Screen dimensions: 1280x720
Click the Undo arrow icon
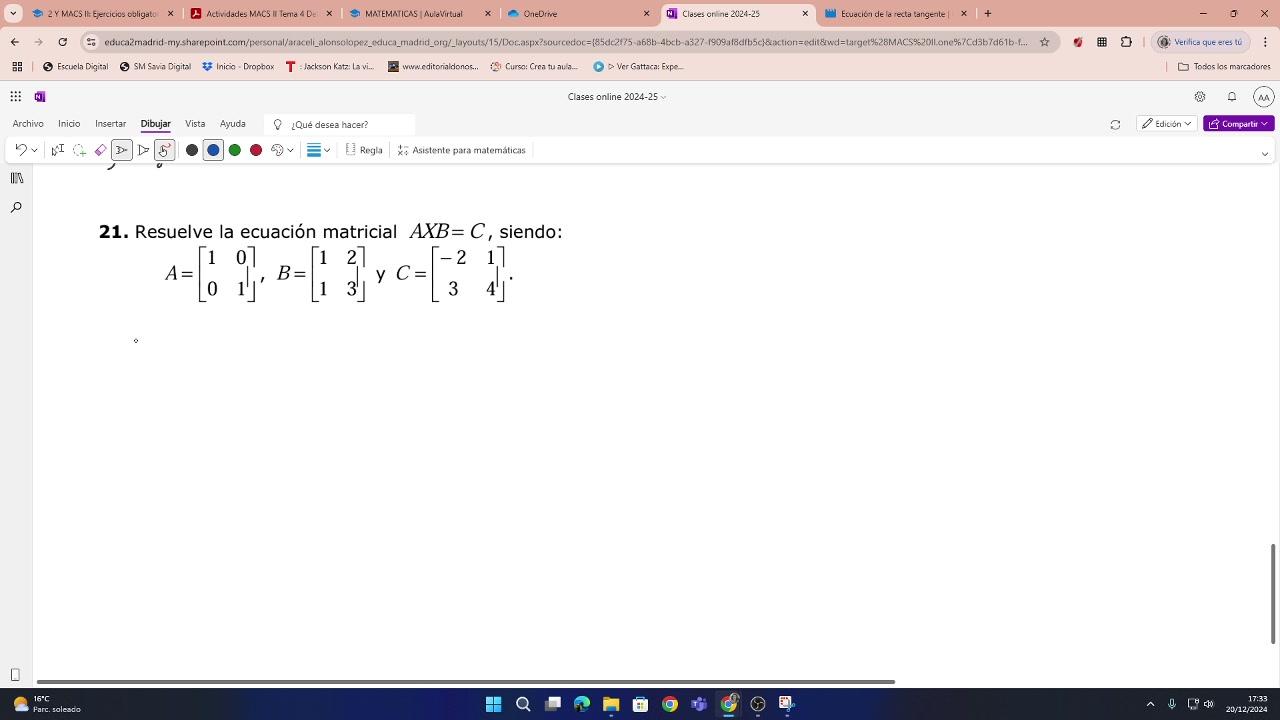[x=20, y=150]
